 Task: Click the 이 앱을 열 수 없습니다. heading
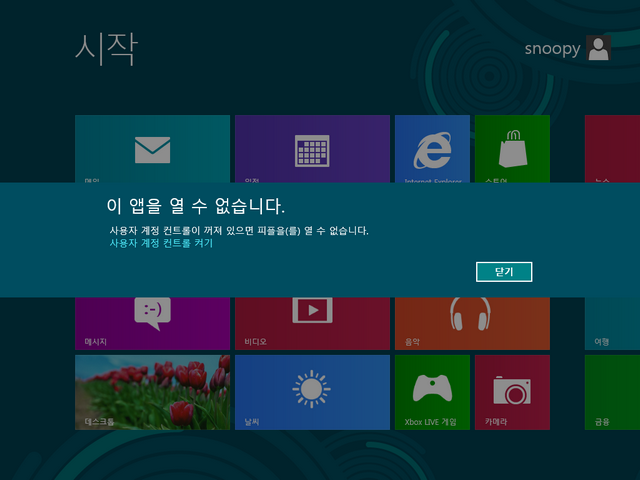click(196, 206)
